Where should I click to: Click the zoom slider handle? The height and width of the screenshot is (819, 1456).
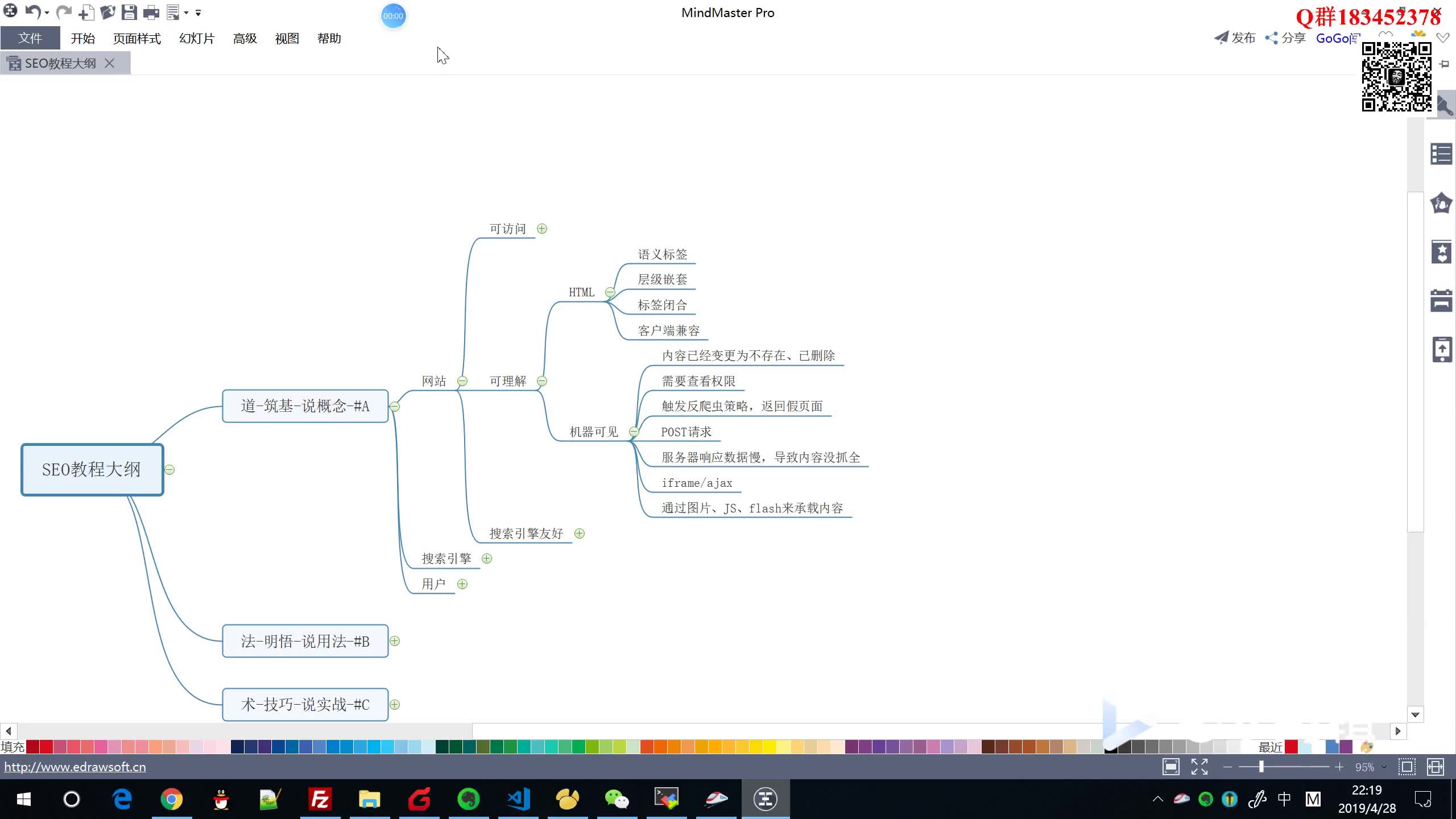[1261, 767]
